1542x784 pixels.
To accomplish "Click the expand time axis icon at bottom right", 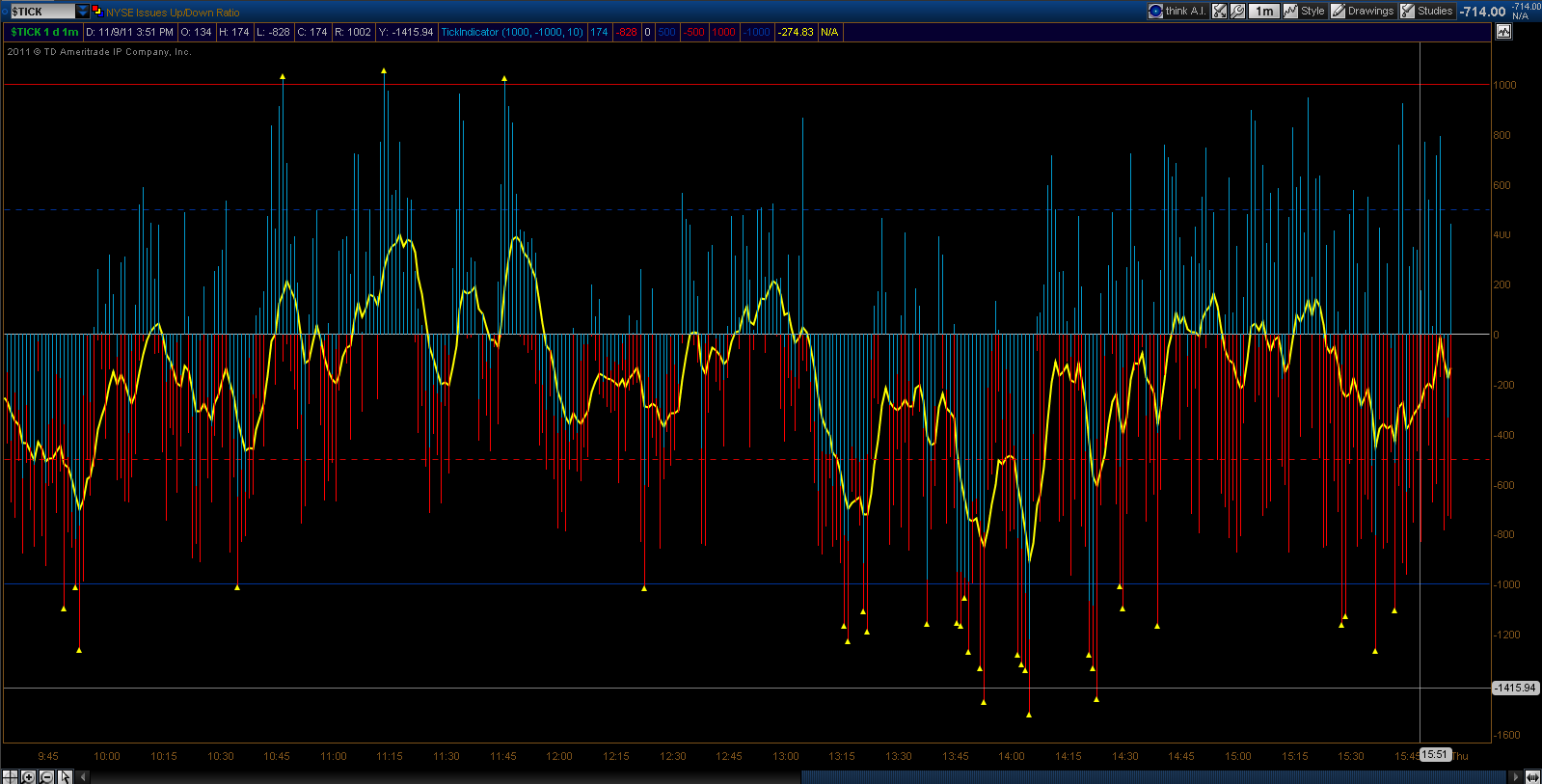I will pos(1532,776).
